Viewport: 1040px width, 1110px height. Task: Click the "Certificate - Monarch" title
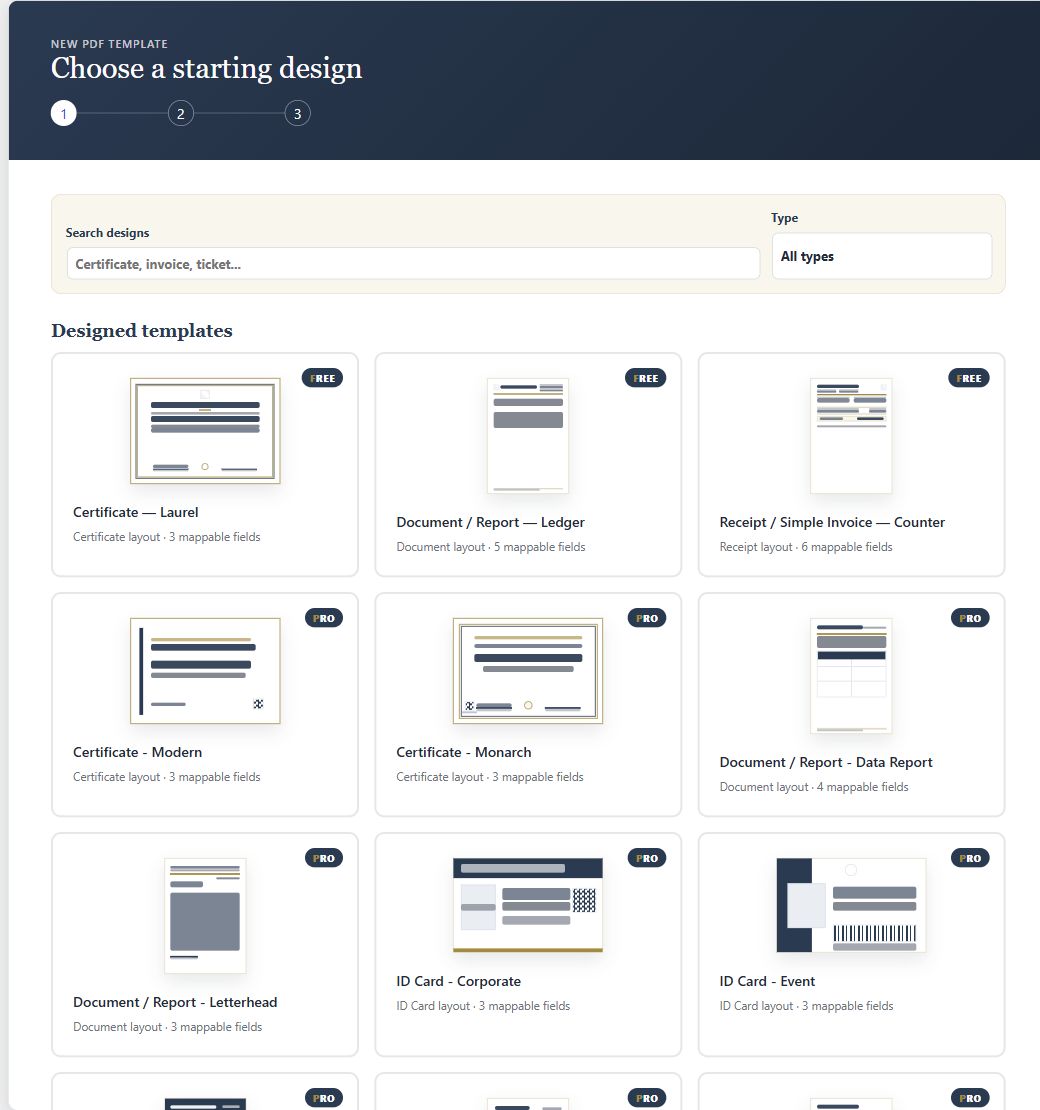pos(464,752)
